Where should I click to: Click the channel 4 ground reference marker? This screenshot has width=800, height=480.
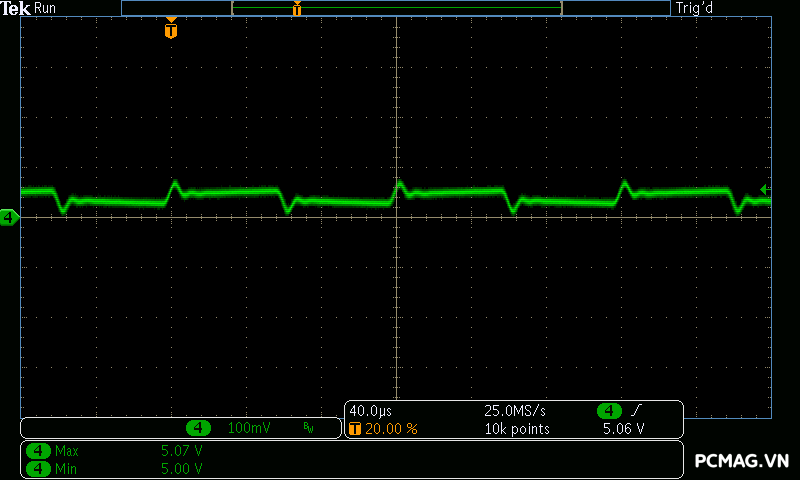(x=9, y=217)
